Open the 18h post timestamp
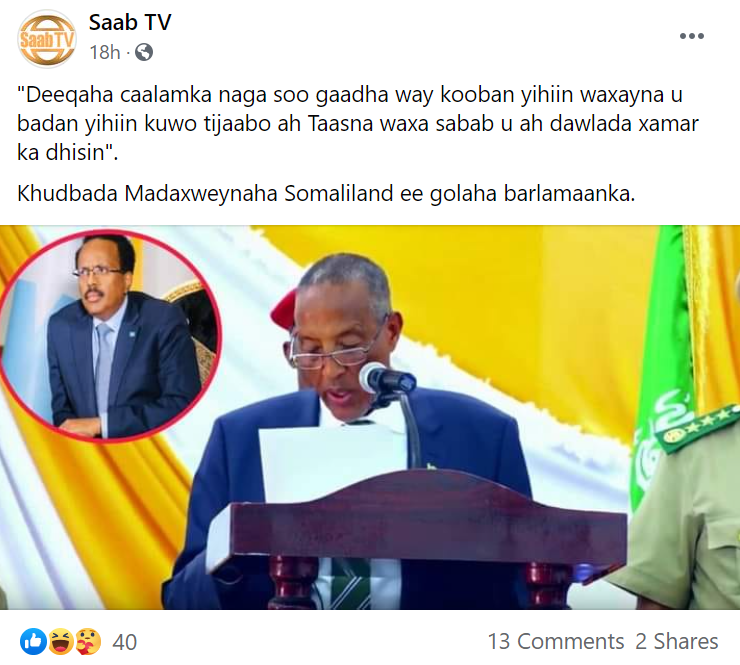 tap(105, 52)
